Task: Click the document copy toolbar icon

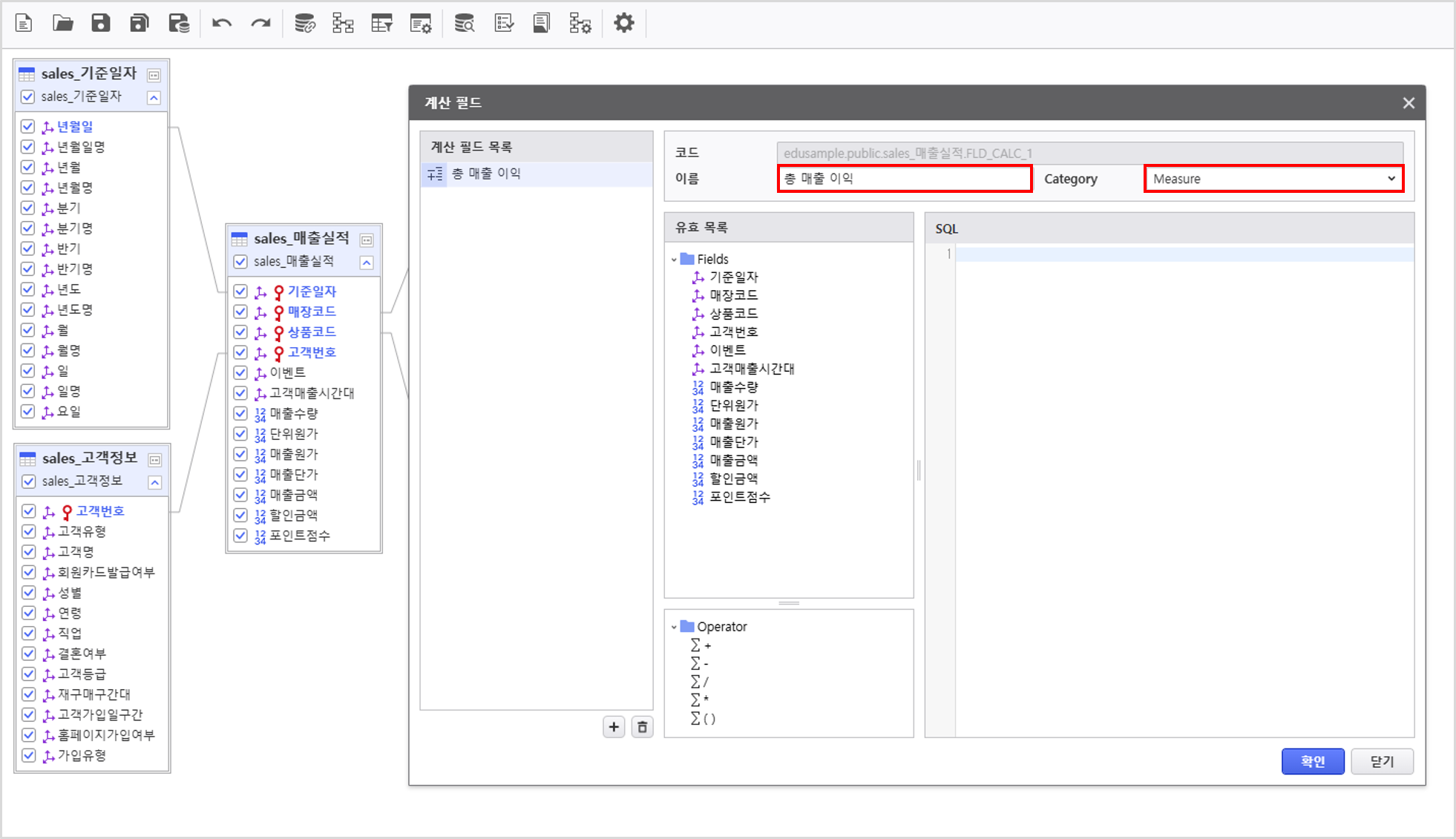Action: pyautogui.click(x=542, y=23)
